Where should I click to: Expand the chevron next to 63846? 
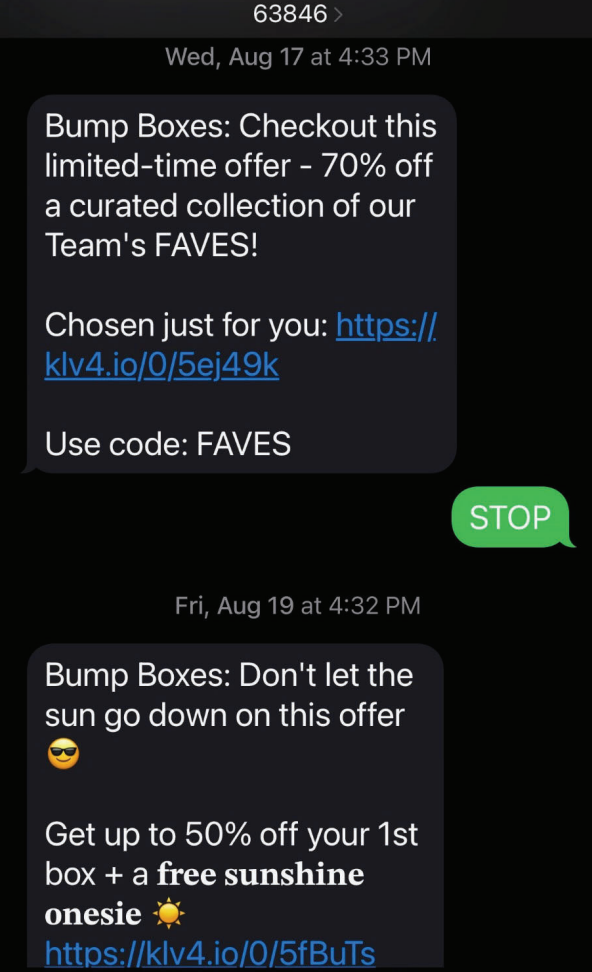pos(338,14)
